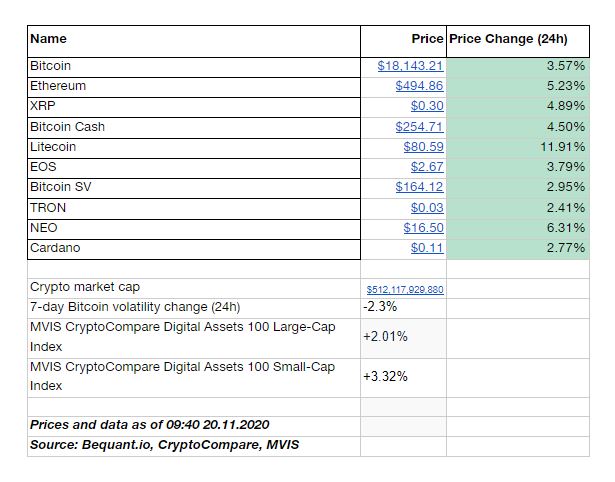Click the Prices and data timestamp cell
This screenshot has height=482, width=615.
coord(194,426)
